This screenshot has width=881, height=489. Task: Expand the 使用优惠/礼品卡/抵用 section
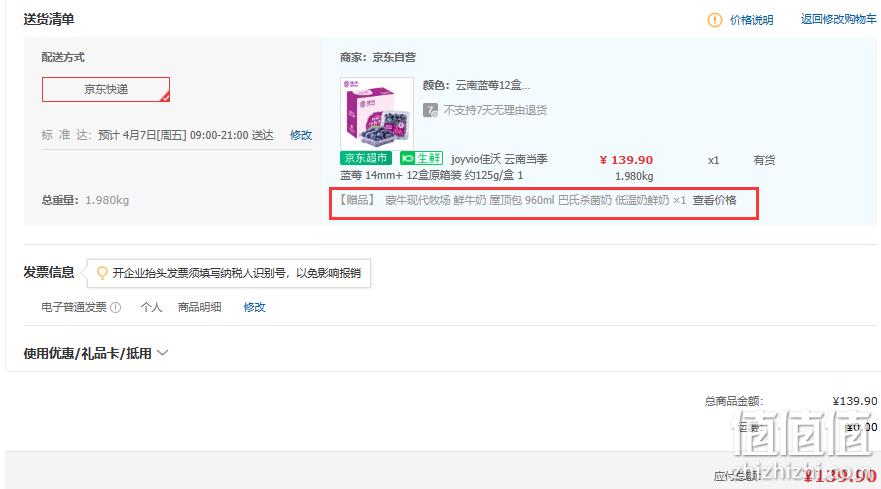[x=96, y=353]
